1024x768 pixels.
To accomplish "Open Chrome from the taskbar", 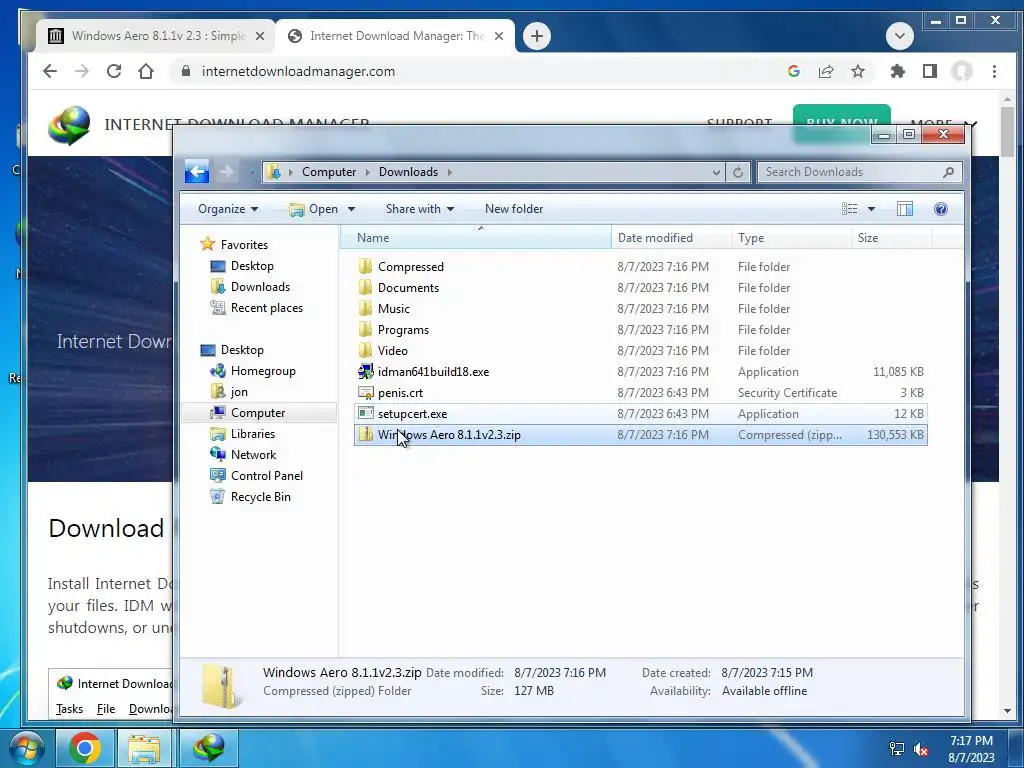I will click(x=85, y=748).
